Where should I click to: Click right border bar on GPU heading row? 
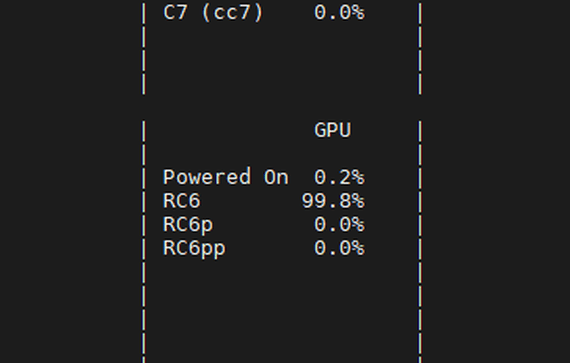click(420, 131)
